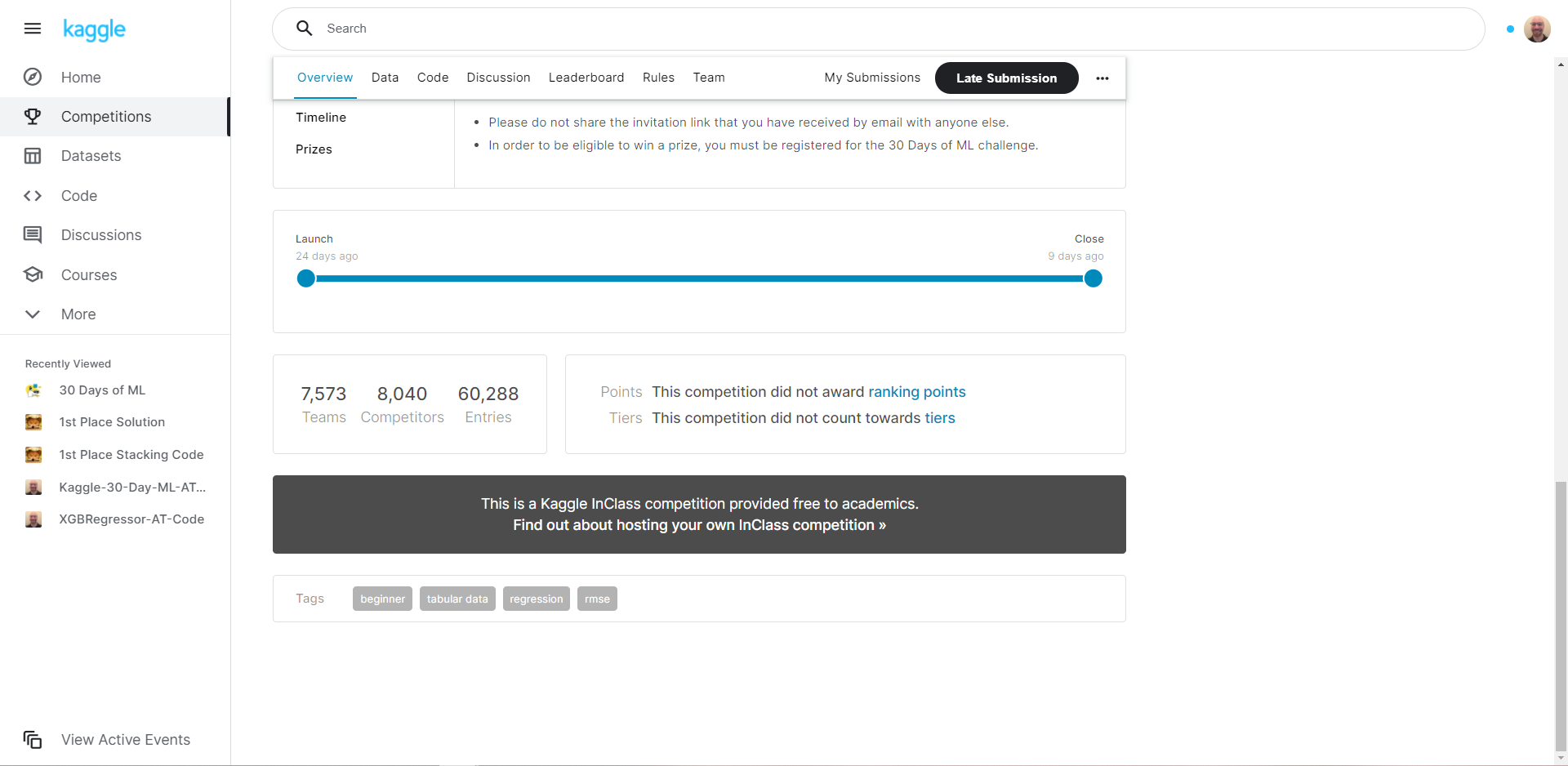The image size is (1568, 766).
Task: Click the 30 Days of ML thumbnail icon
Action: tap(33, 390)
